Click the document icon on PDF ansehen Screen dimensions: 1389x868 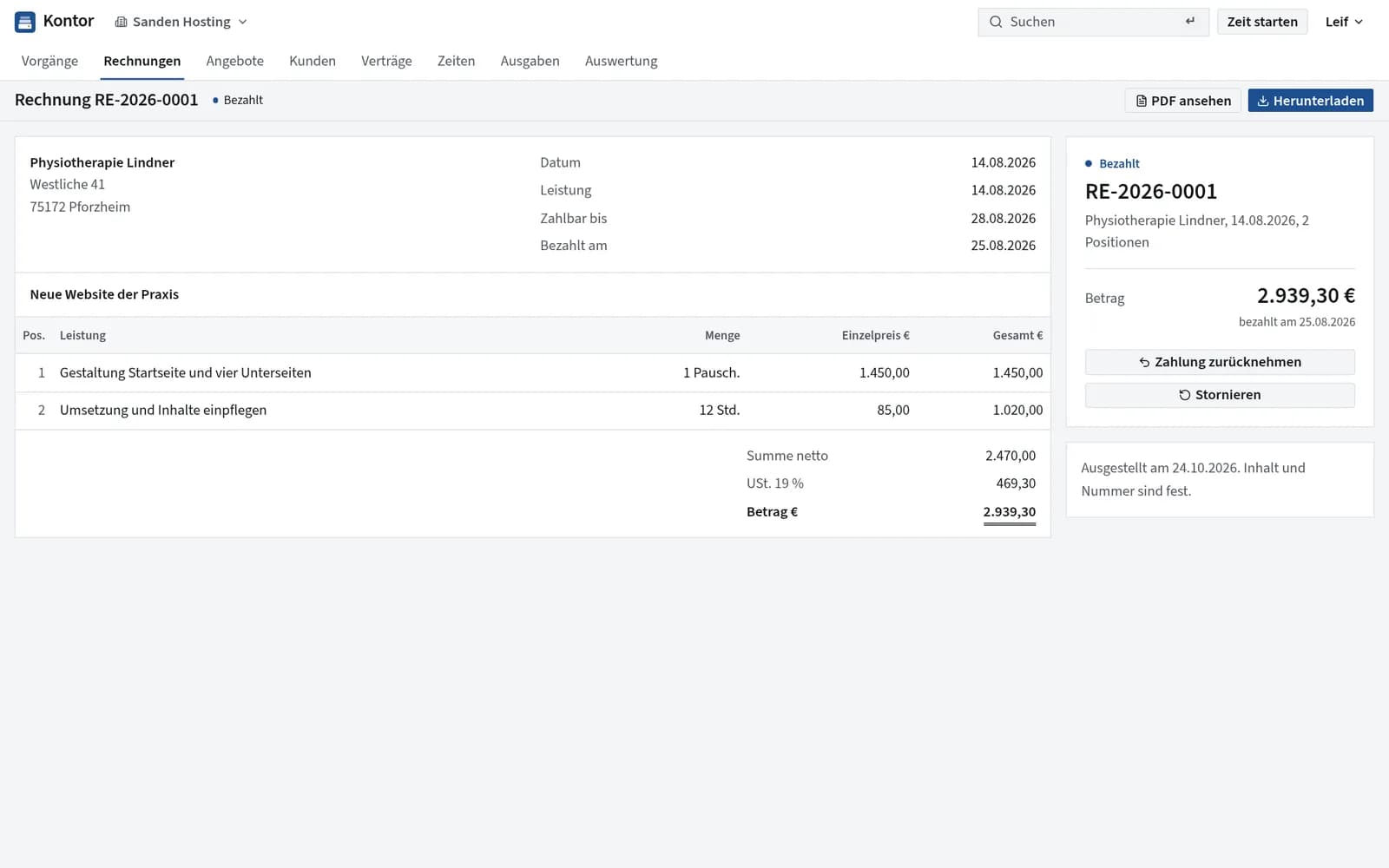click(1142, 101)
